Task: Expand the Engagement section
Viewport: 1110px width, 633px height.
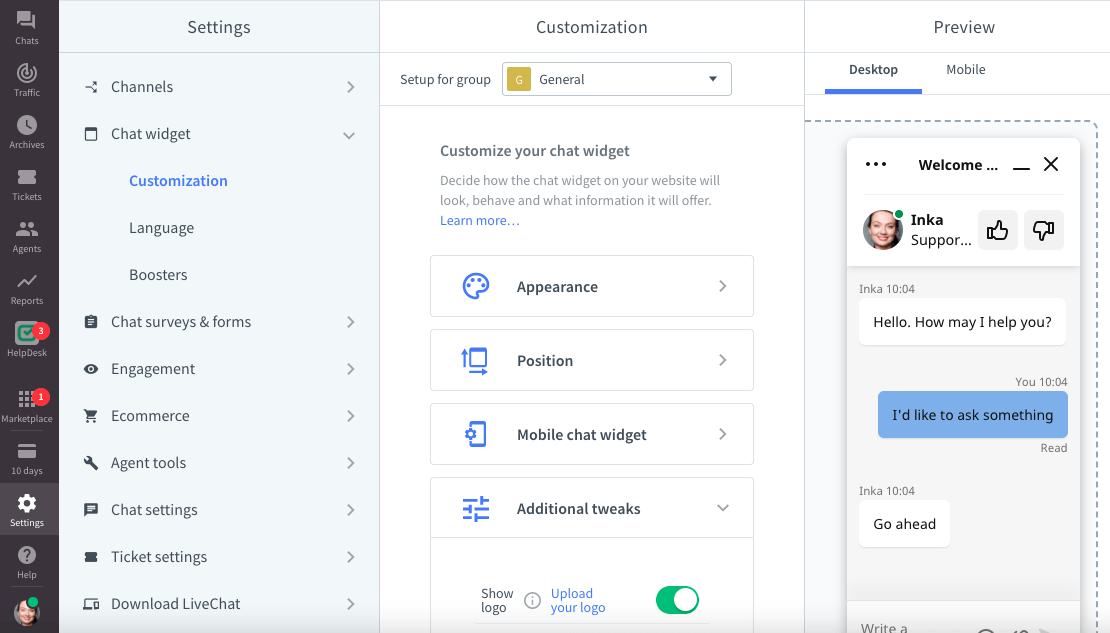Action: (x=219, y=369)
